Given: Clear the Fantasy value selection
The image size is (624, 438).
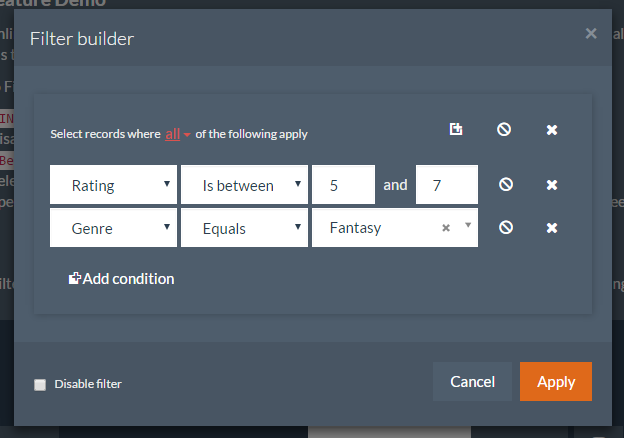Looking at the screenshot, I should [446, 228].
